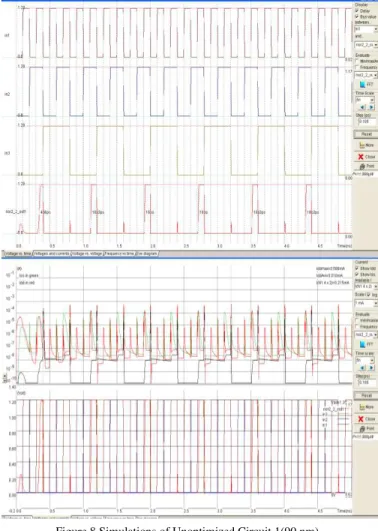The width and height of the screenshot is (378, 531).
Task: Click the FFT icon button in upper panel
Action: pyautogui.click(x=366, y=84)
